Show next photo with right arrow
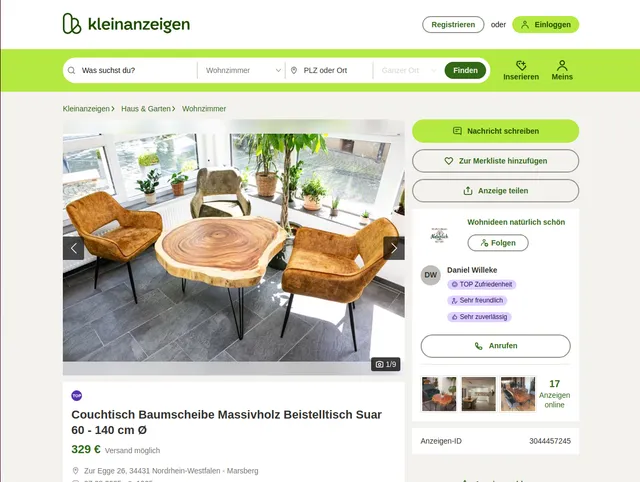This screenshot has width=640, height=482. click(394, 248)
